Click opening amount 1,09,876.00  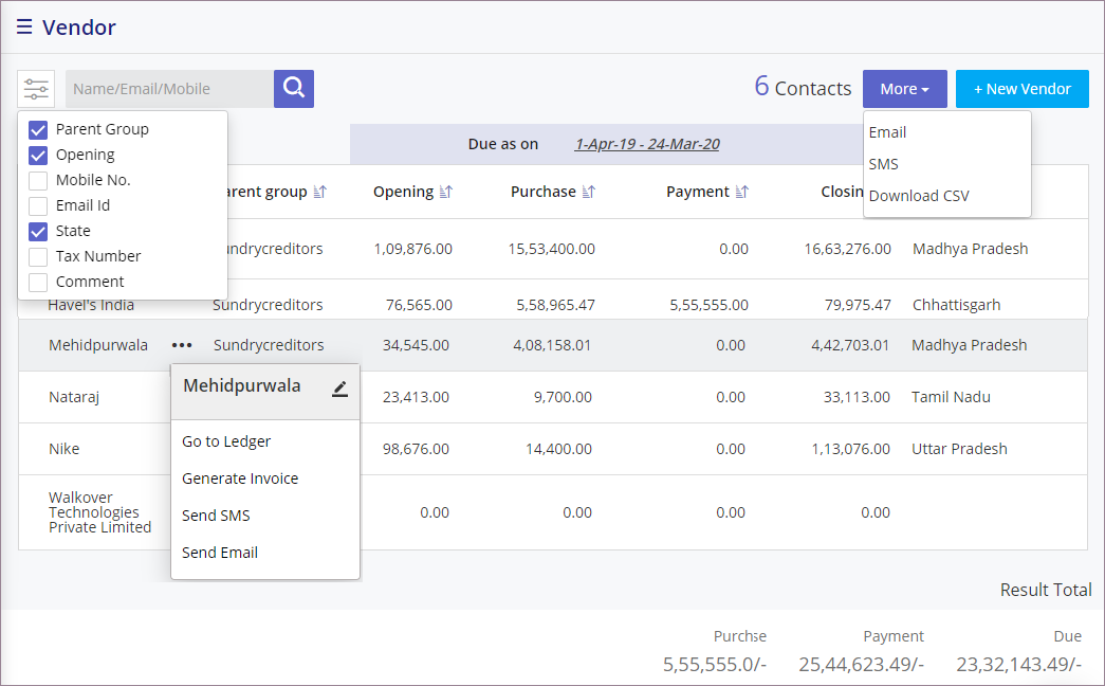413,249
